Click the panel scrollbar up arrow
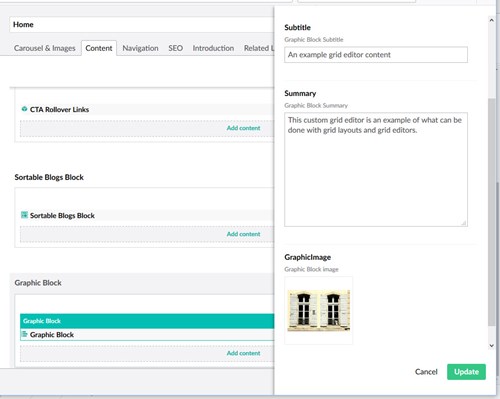The image size is (500, 399). 491,20
